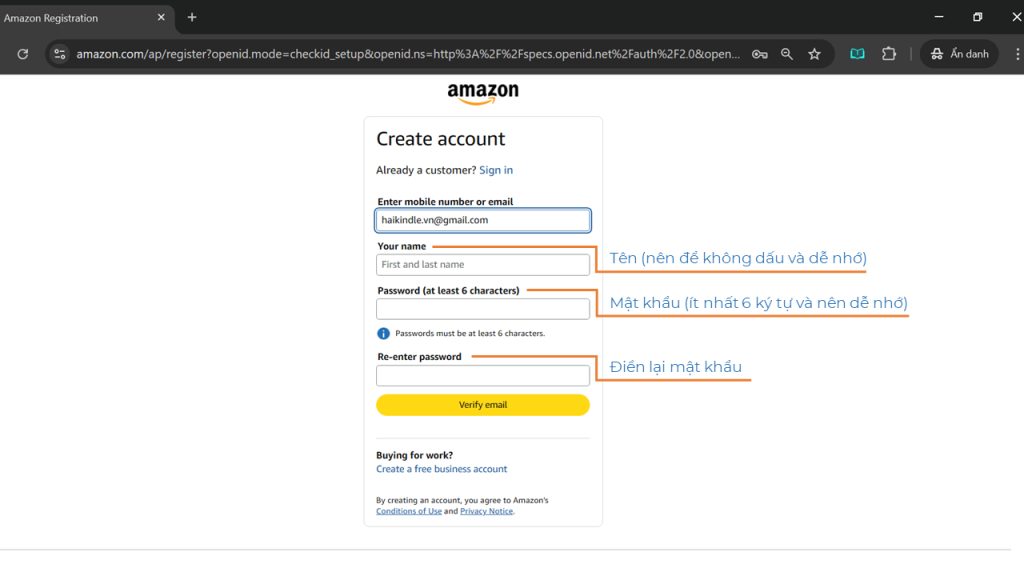Click the Sign in link
Screen dimensions: 1024x576
[x=496, y=170]
